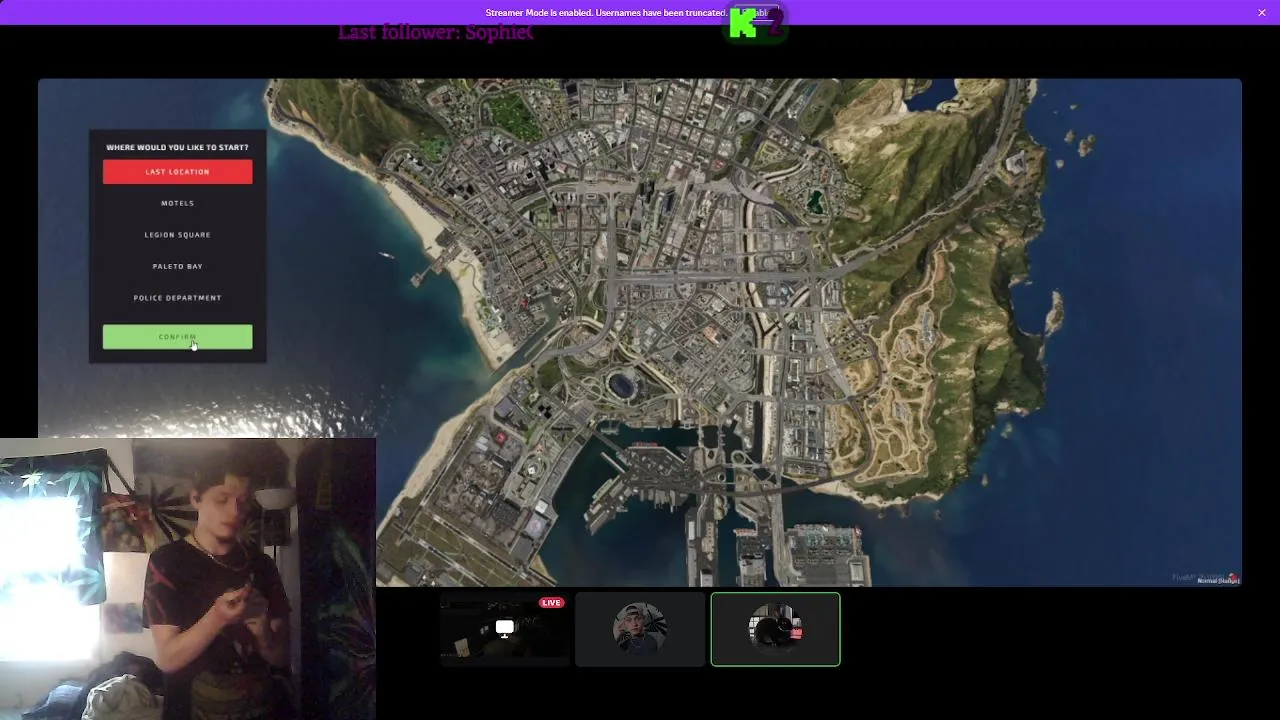
Task: Click the 'Last follower' overlay text
Action: [435, 32]
